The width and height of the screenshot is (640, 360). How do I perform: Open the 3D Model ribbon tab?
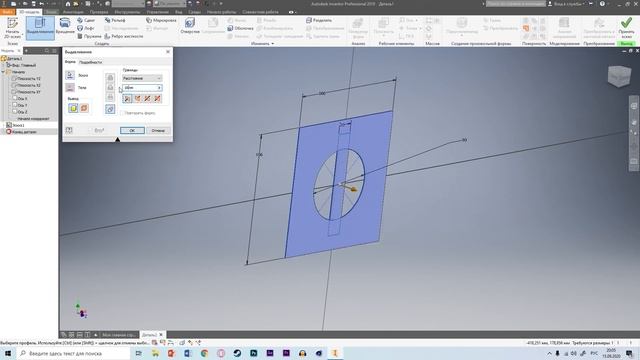pyautogui.click(x=29, y=12)
